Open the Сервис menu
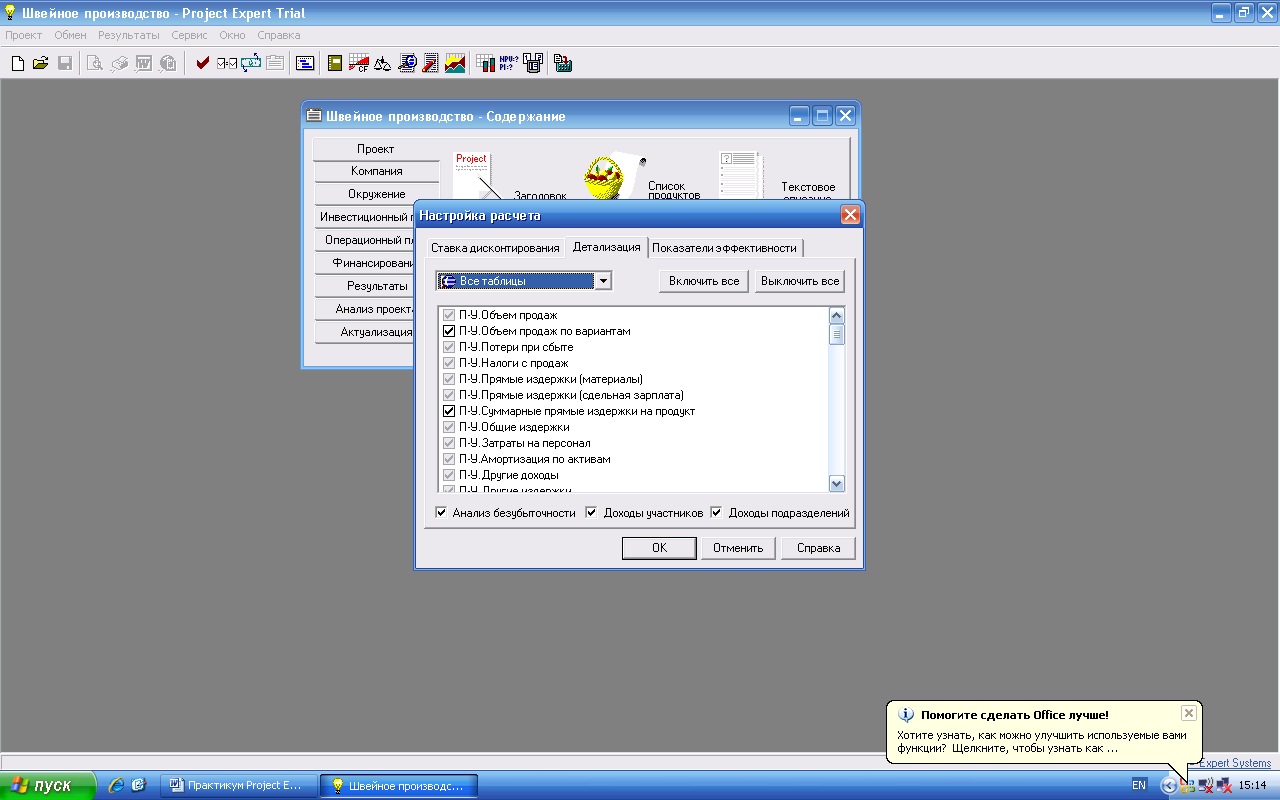Viewport: 1280px width, 800px height. [x=190, y=35]
